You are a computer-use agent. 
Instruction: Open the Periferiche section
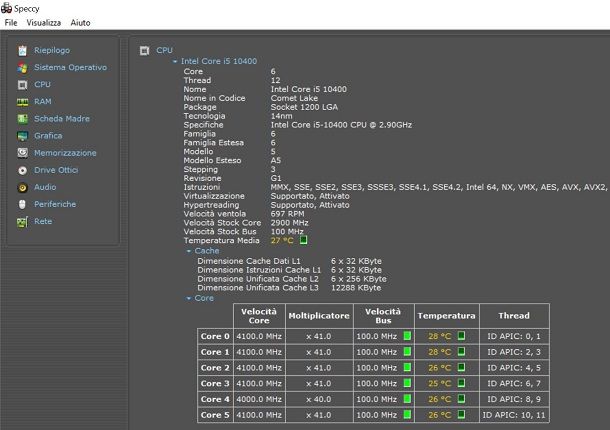55,204
